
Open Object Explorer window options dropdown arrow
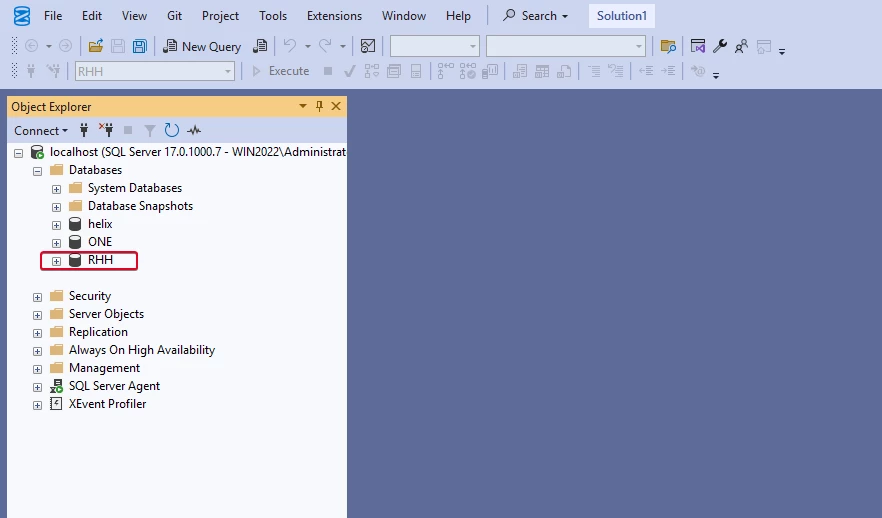coord(303,106)
